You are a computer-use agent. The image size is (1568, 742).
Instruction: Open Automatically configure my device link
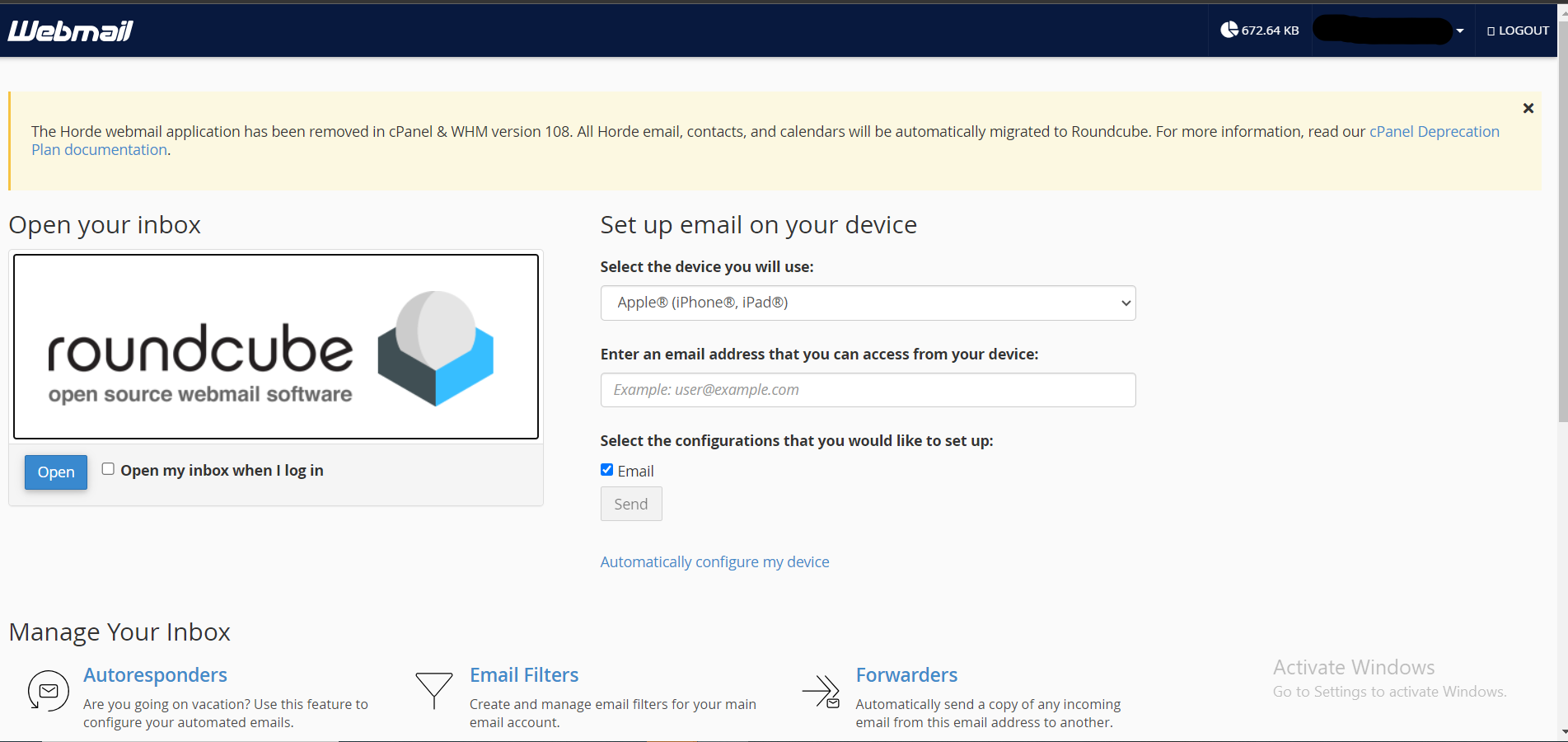(714, 562)
